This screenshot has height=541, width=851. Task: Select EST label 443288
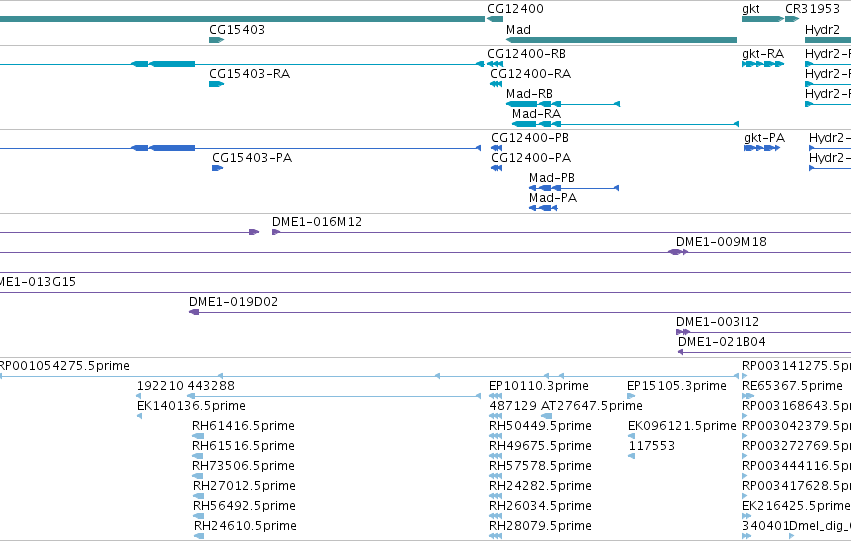point(211,386)
